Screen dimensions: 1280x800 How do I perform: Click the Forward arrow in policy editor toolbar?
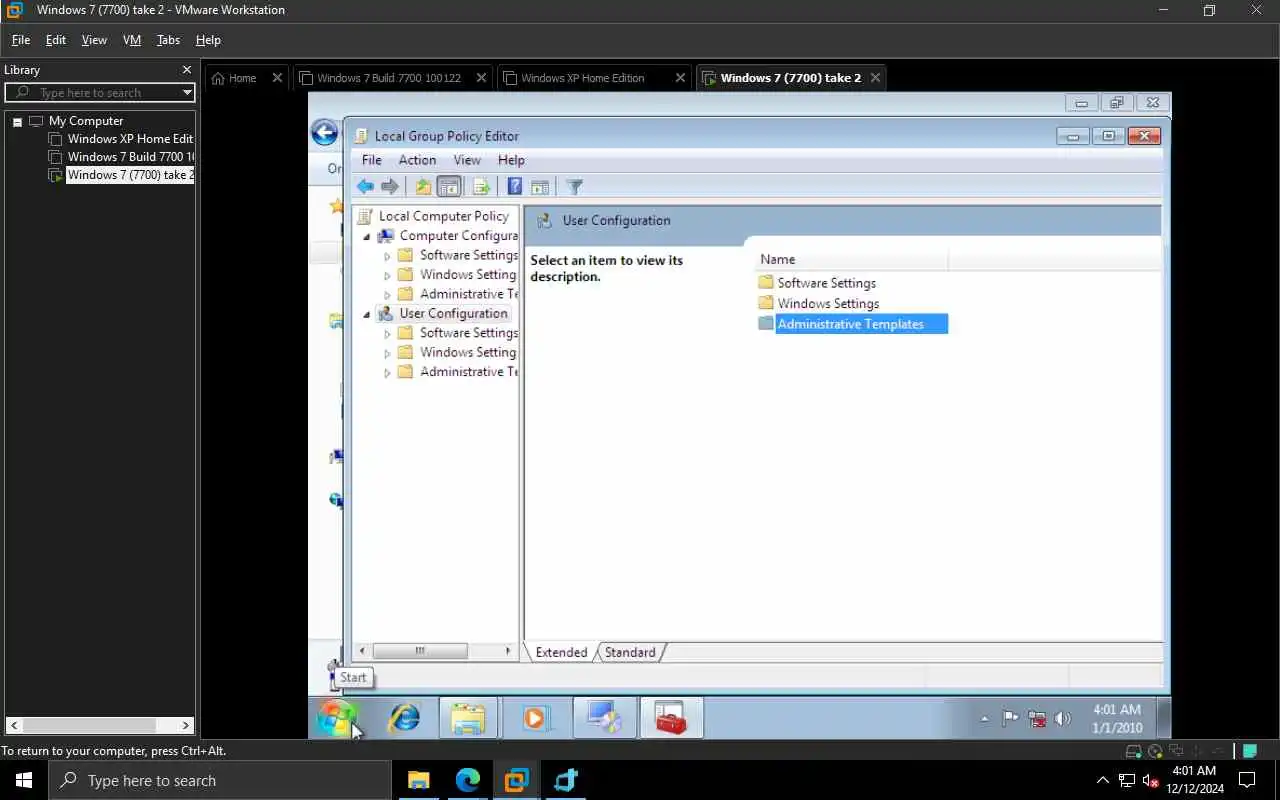(x=390, y=187)
